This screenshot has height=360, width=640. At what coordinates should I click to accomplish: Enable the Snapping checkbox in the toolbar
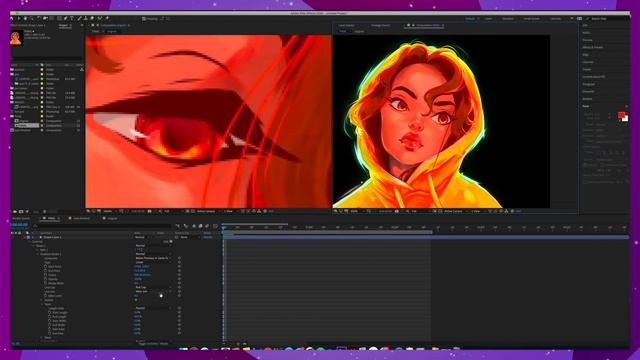[144, 18]
